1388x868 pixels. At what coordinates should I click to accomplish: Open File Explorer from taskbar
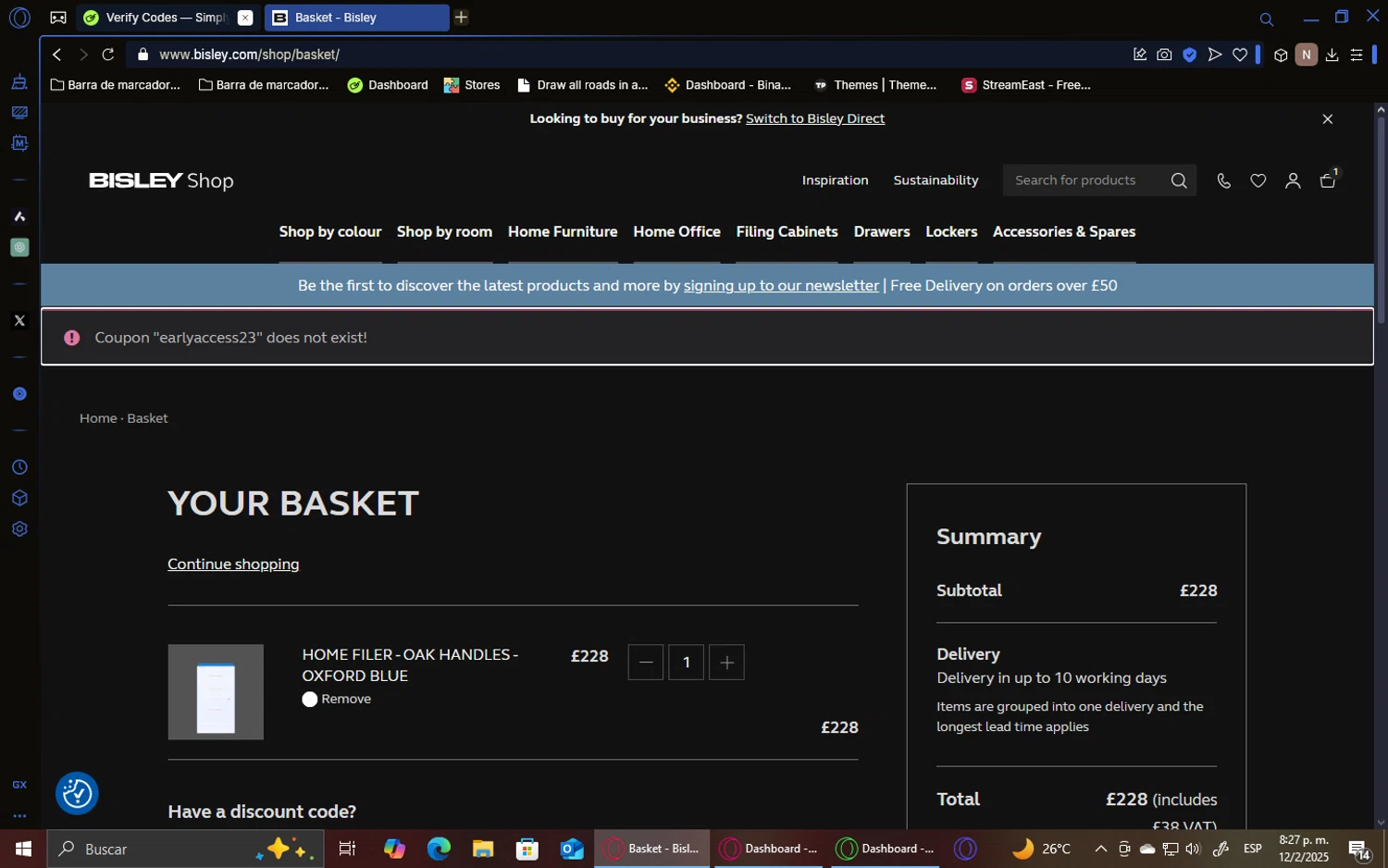pos(483,849)
